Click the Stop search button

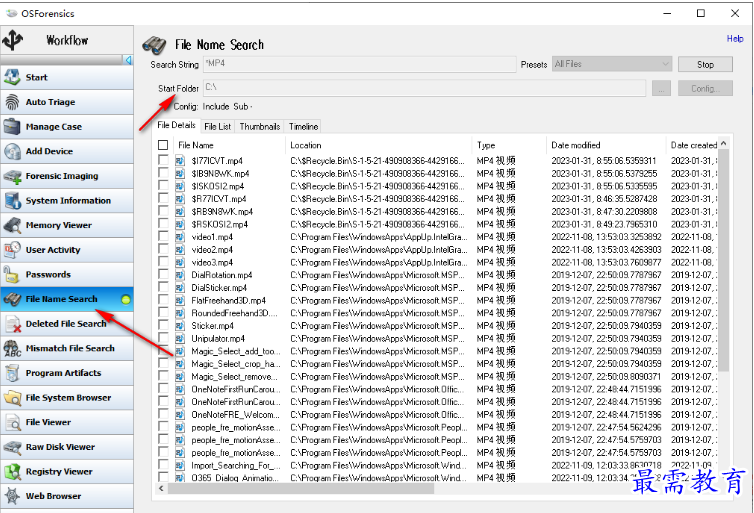705,64
